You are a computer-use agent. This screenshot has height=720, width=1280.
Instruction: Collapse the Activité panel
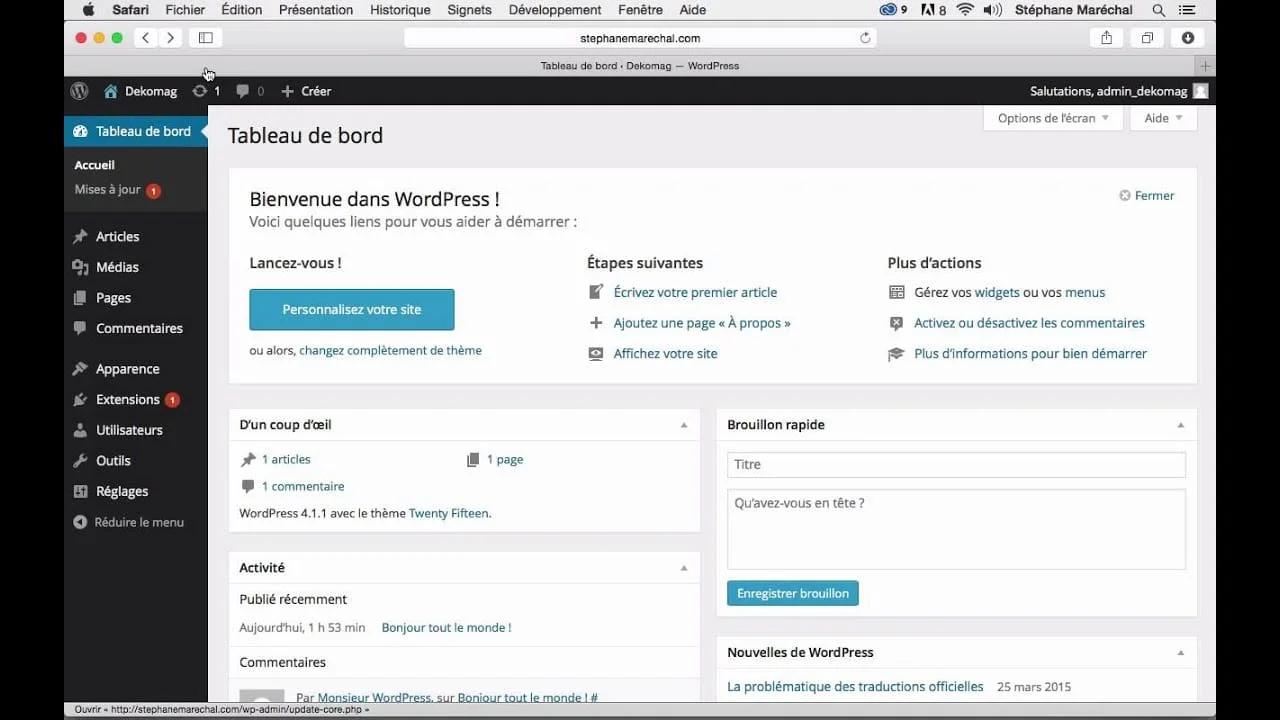click(684, 568)
